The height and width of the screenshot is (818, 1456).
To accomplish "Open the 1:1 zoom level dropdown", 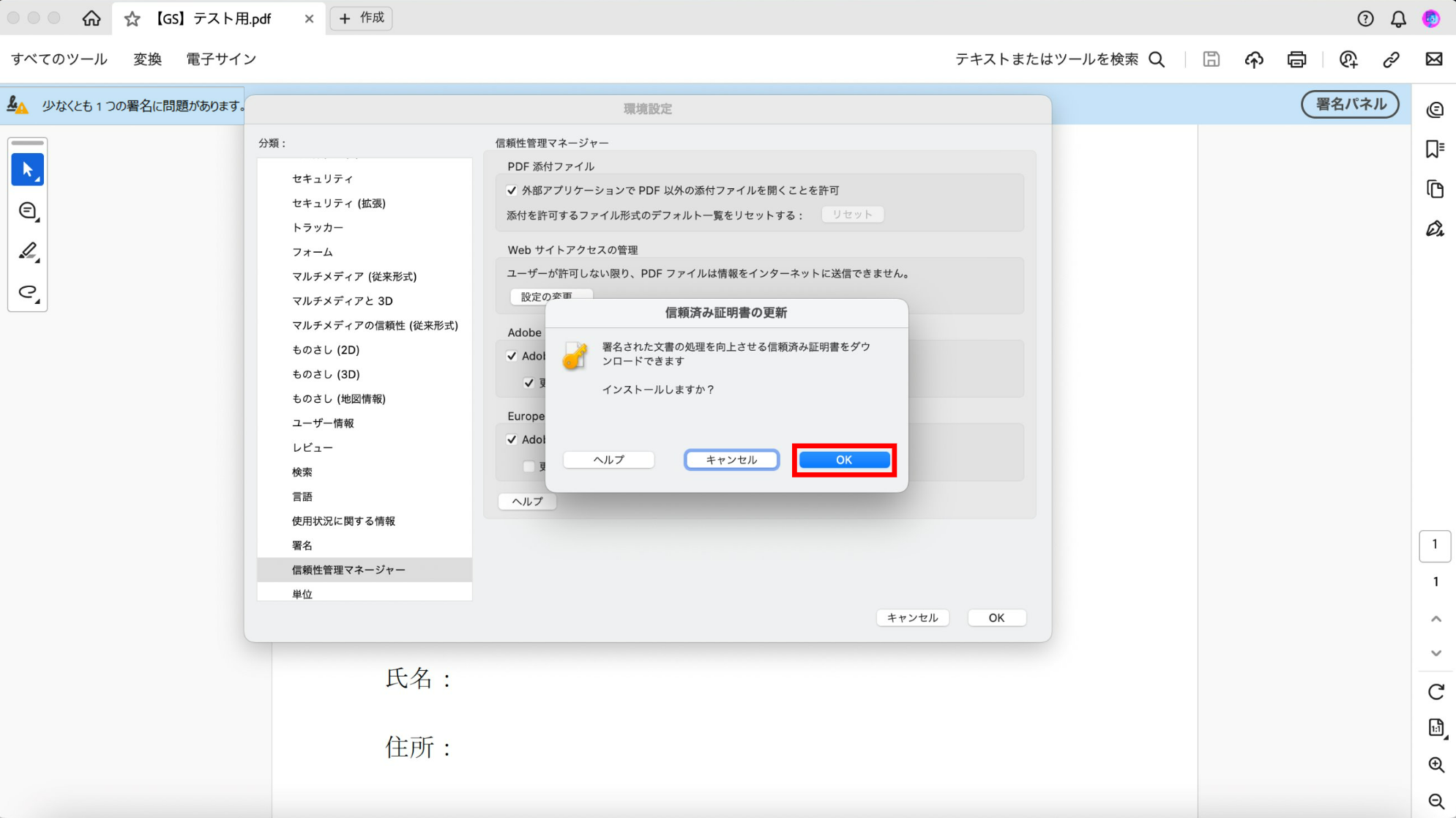I will (x=1436, y=727).
